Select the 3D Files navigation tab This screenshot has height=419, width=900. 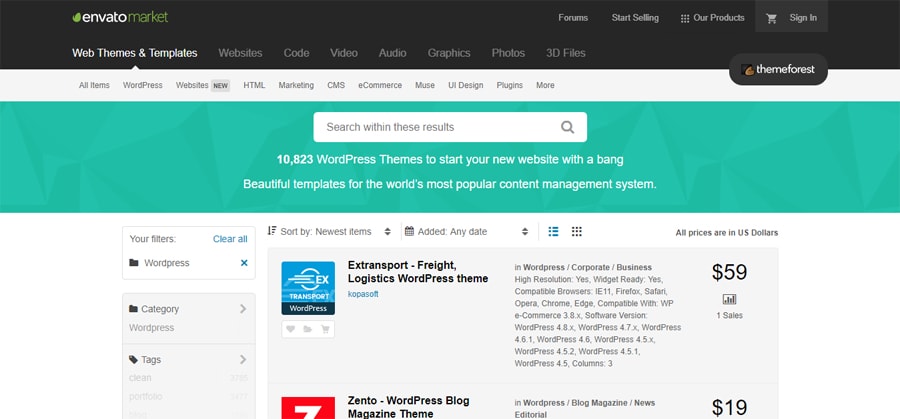[566, 53]
